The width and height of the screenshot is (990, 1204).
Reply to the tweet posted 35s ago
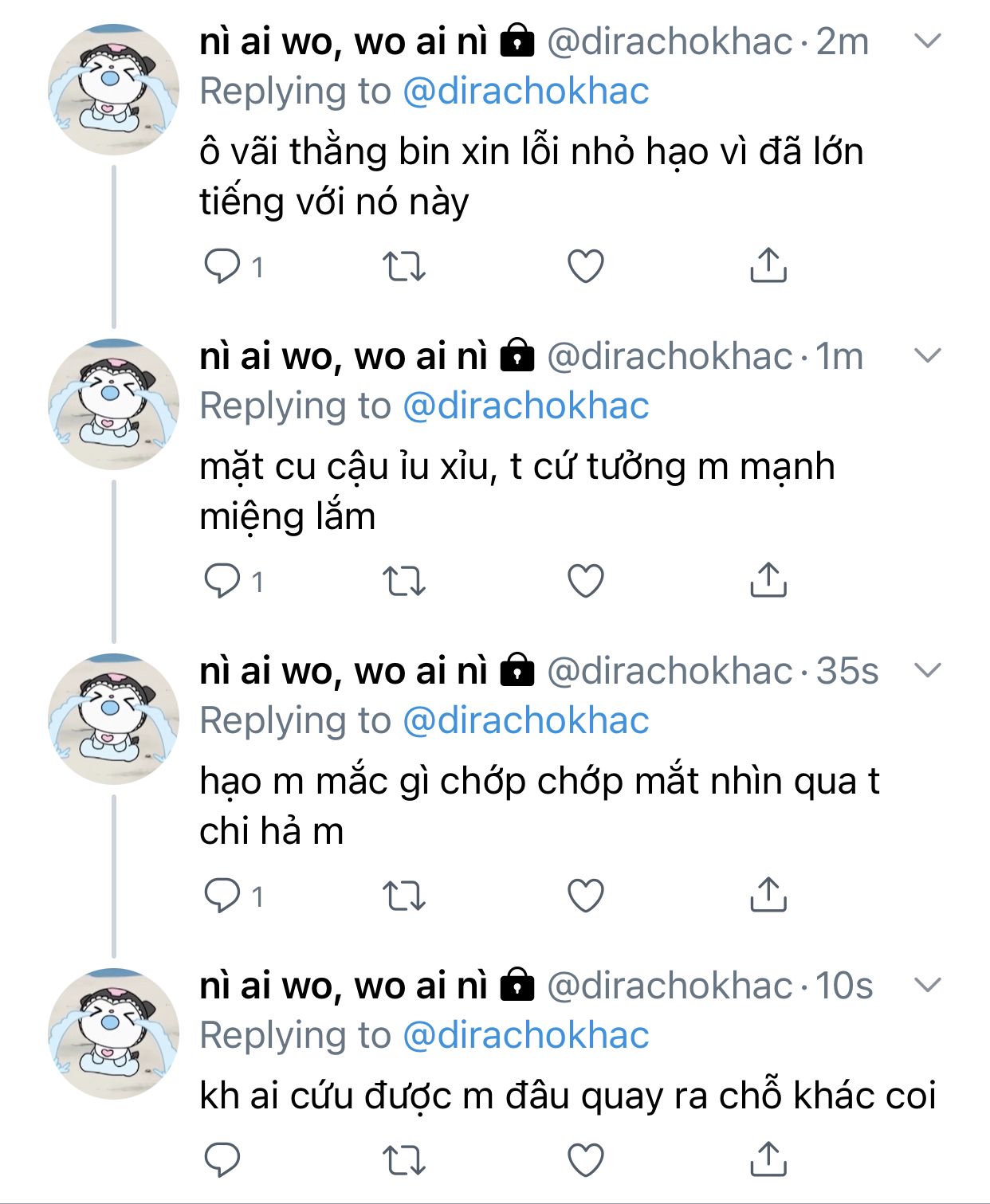coord(222,896)
